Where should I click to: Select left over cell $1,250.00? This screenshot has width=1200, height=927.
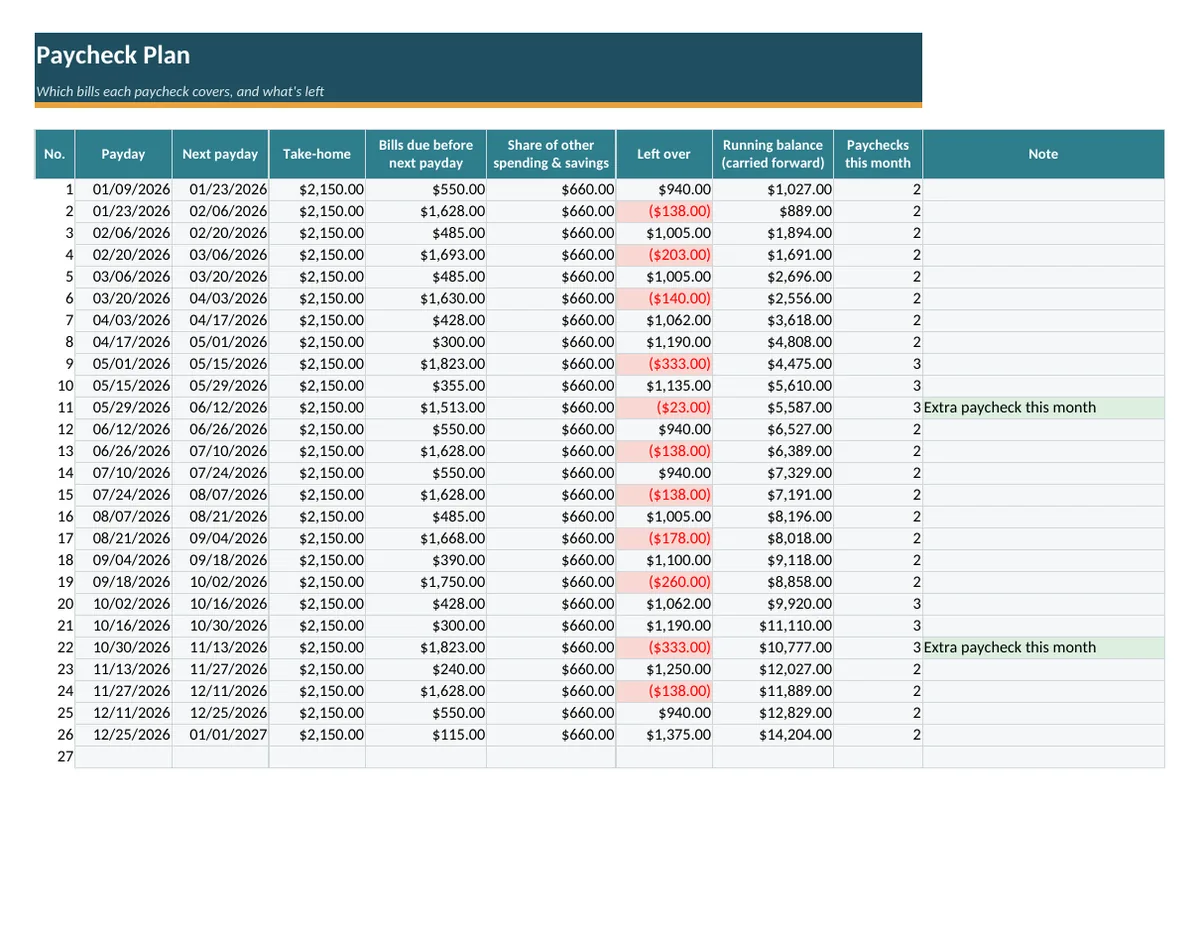pyautogui.click(x=664, y=669)
